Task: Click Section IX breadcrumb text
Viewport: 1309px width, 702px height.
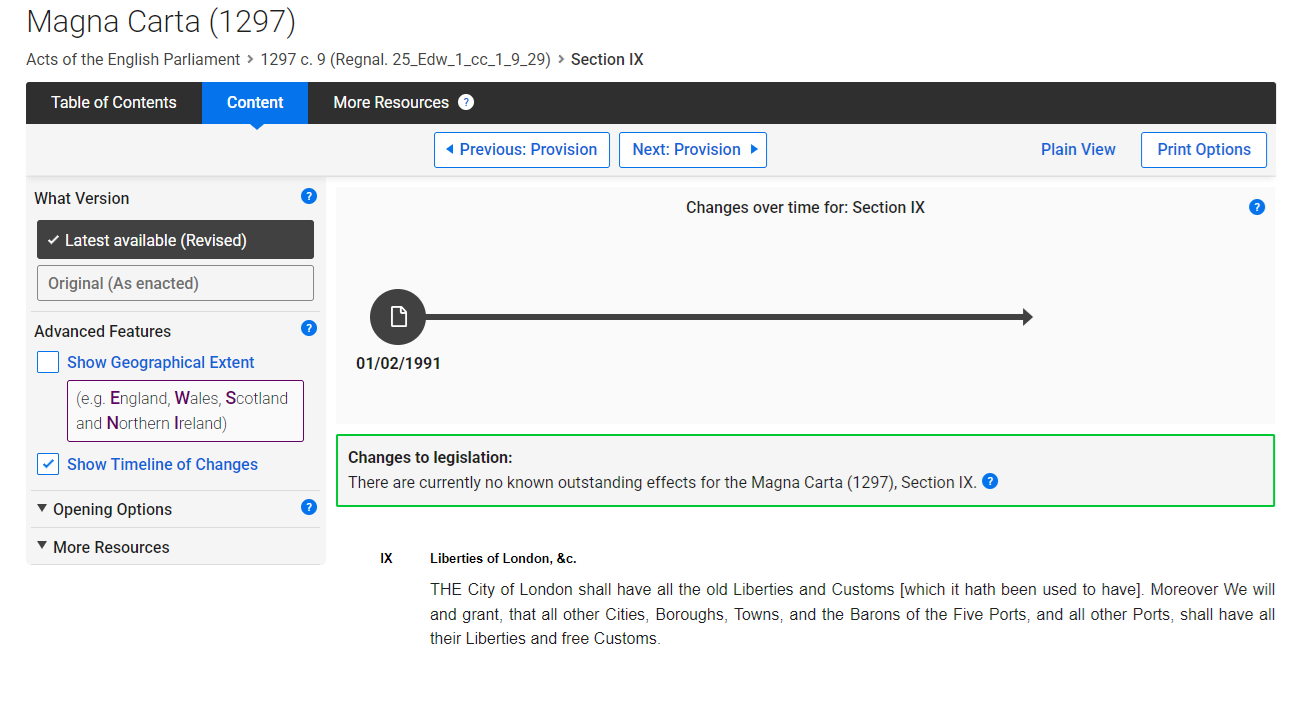Action: 607,59
